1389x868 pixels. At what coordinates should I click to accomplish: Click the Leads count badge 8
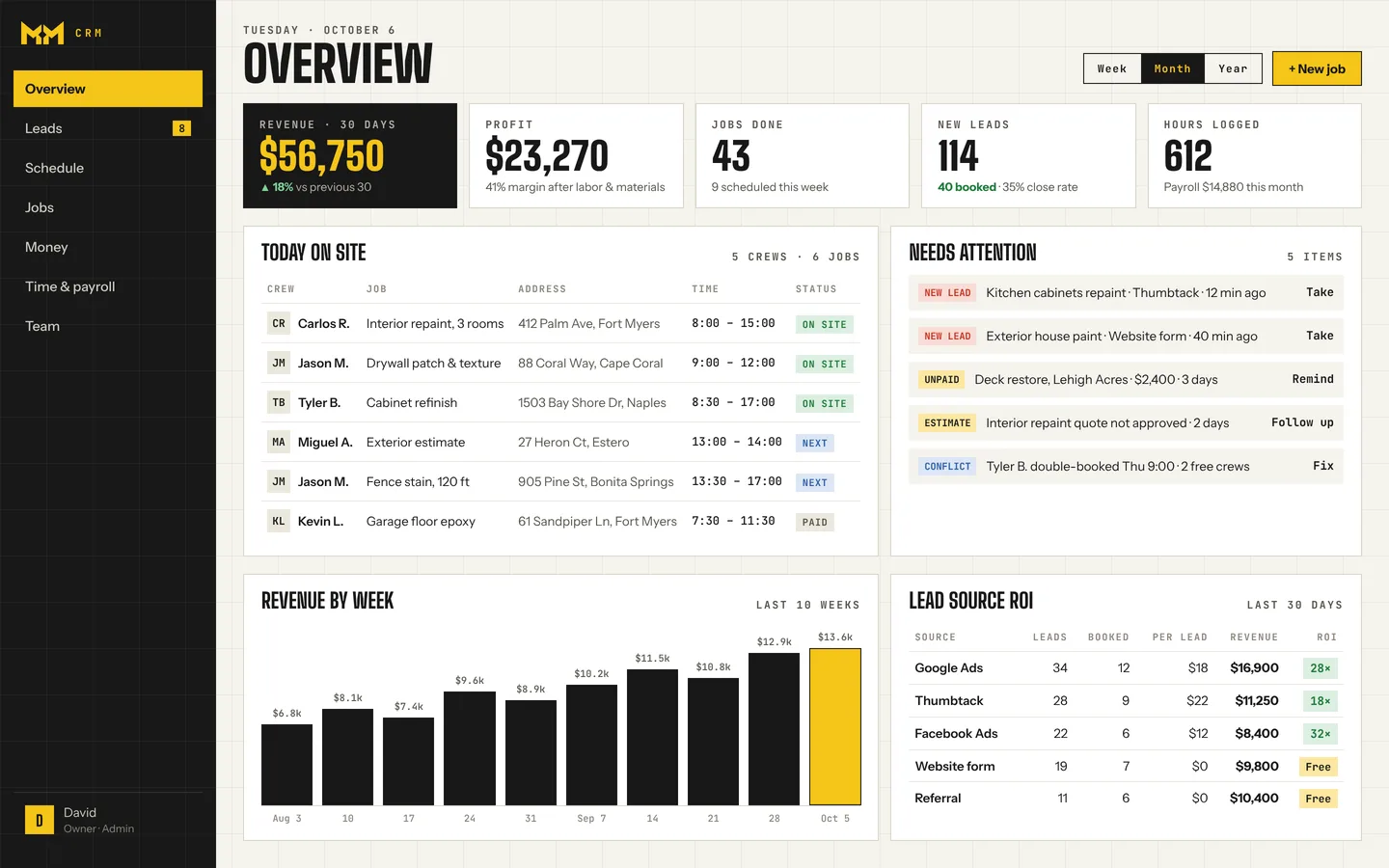(x=181, y=128)
